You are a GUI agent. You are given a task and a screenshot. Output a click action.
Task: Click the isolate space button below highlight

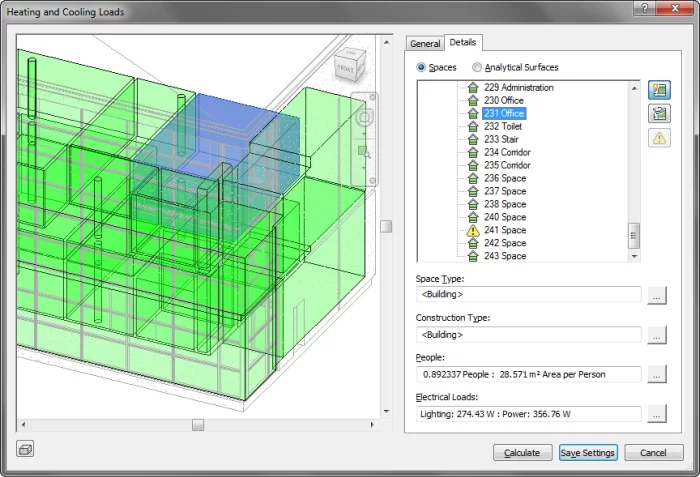click(x=659, y=114)
